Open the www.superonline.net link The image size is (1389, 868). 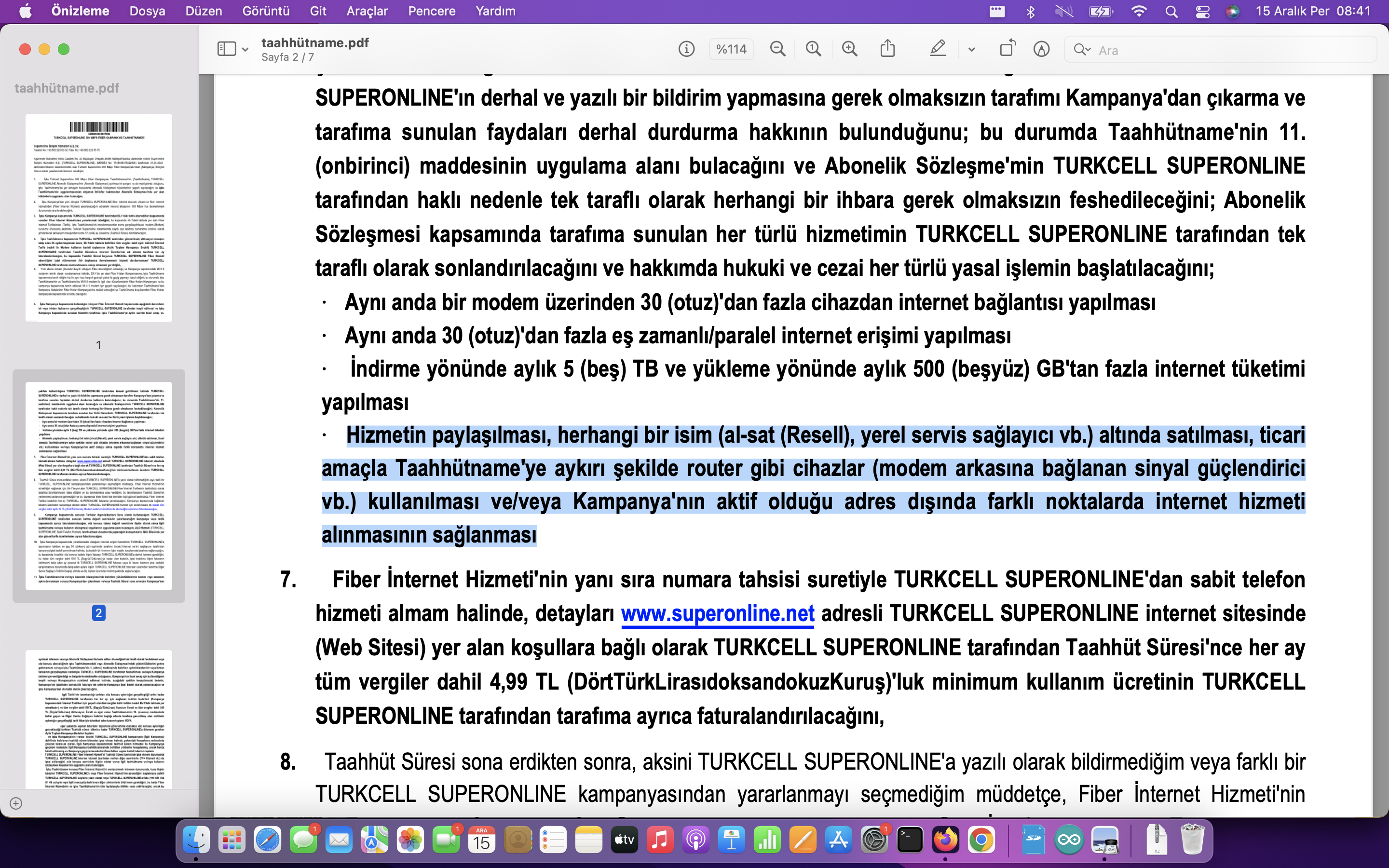click(x=718, y=614)
